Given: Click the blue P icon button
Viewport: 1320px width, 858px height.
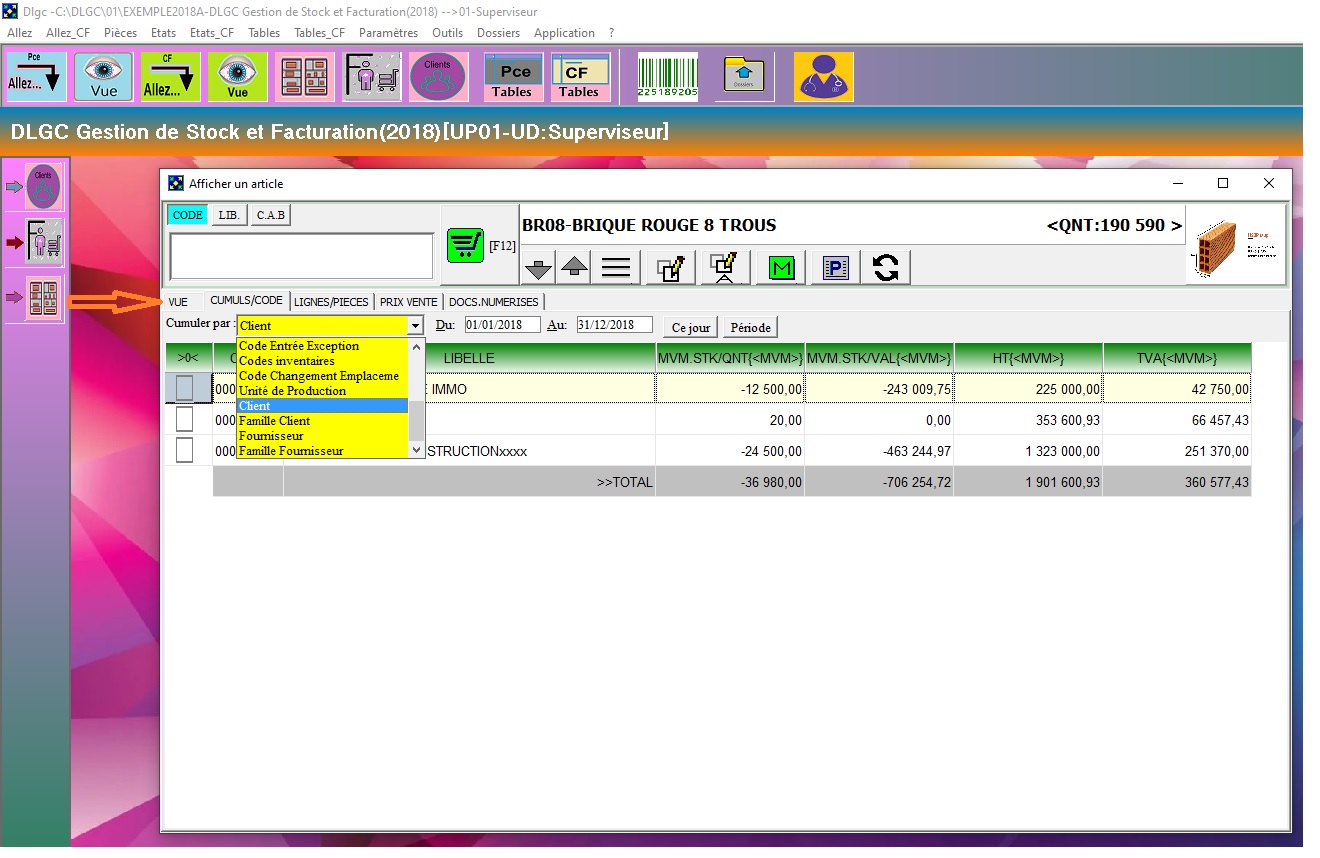Looking at the screenshot, I should click(835, 267).
